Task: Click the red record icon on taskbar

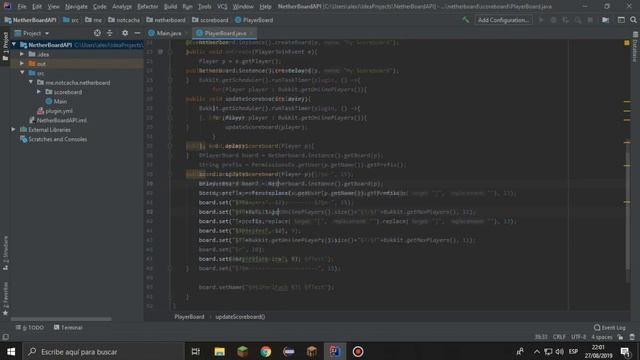Action: [x=358, y=351]
